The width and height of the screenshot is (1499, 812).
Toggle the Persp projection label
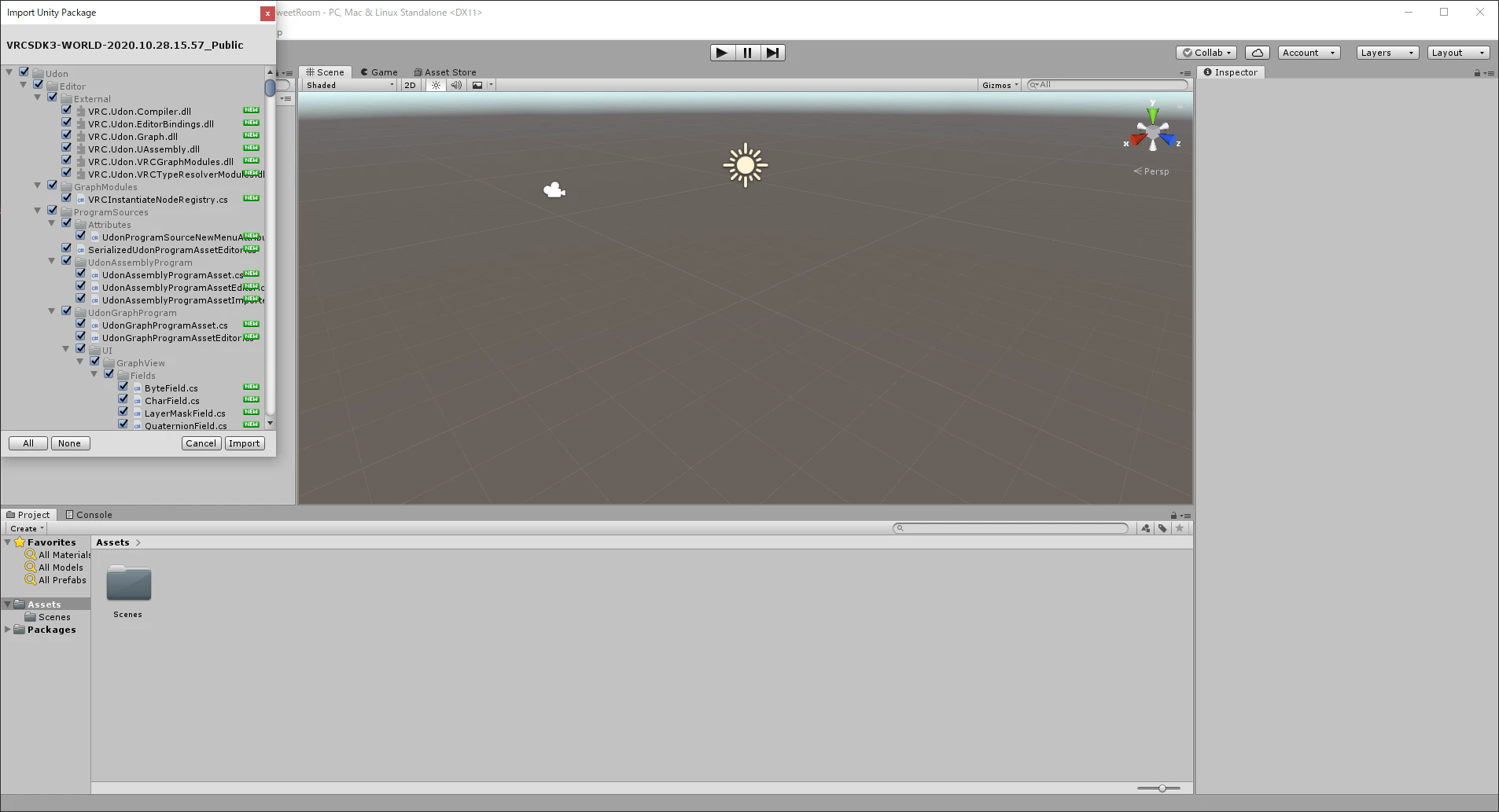(1151, 171)
